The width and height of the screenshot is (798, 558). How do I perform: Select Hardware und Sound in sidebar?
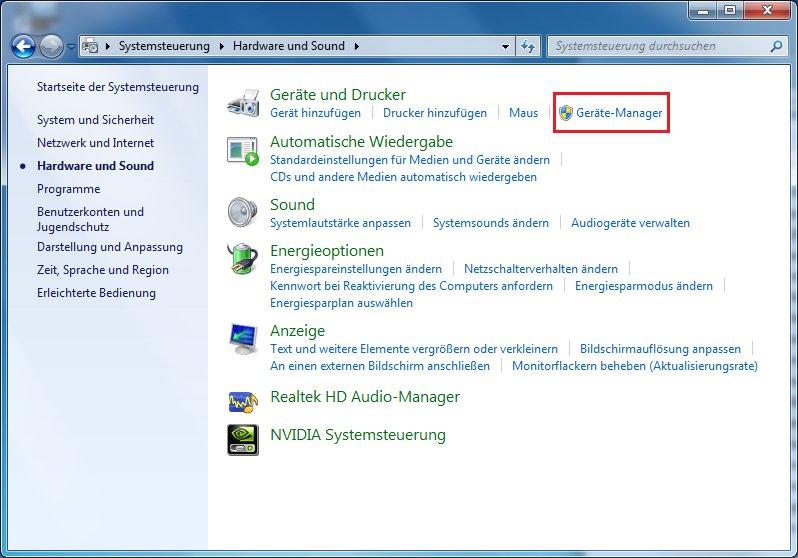pos(95,166)
